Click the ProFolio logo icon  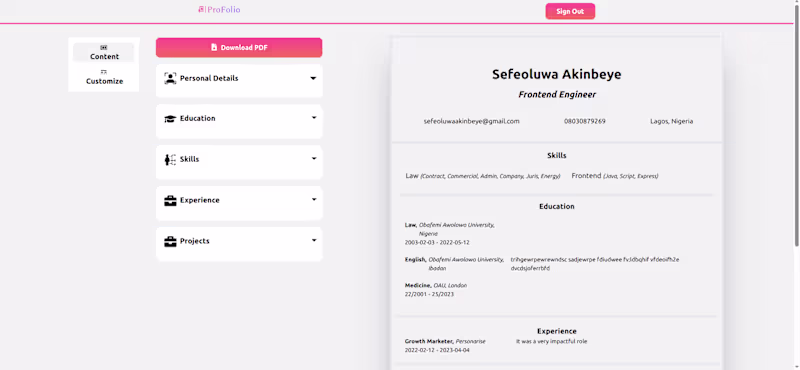pyautogui.click(x=201, y=9)
